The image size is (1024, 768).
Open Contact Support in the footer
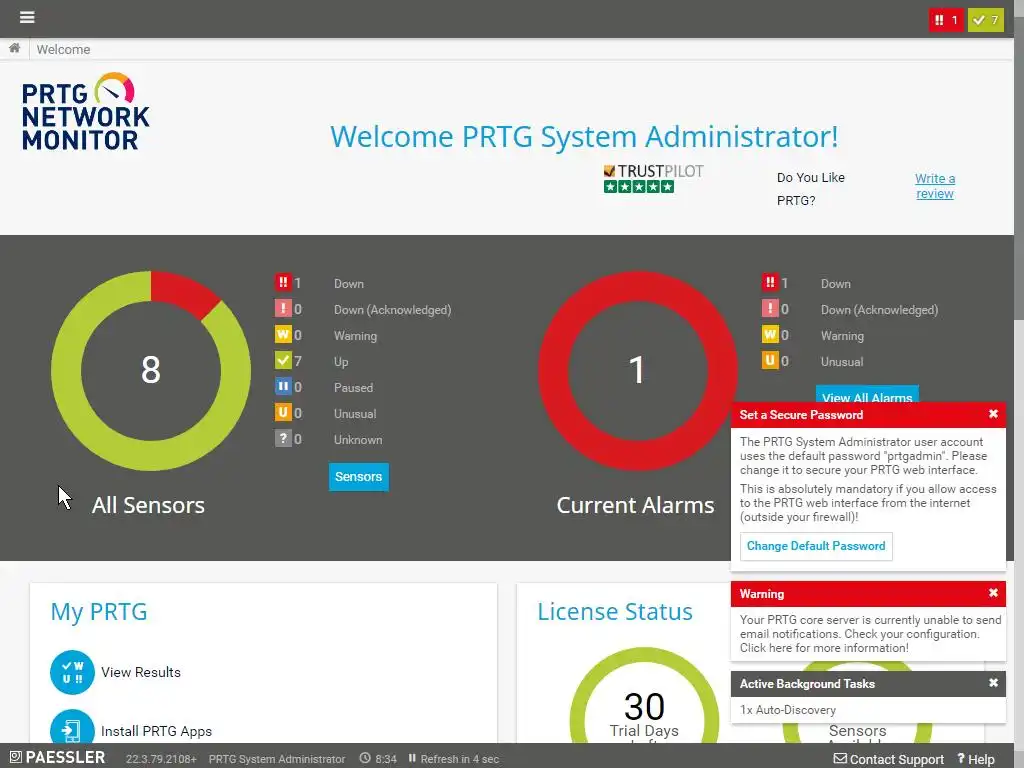[x=889, y=759]
